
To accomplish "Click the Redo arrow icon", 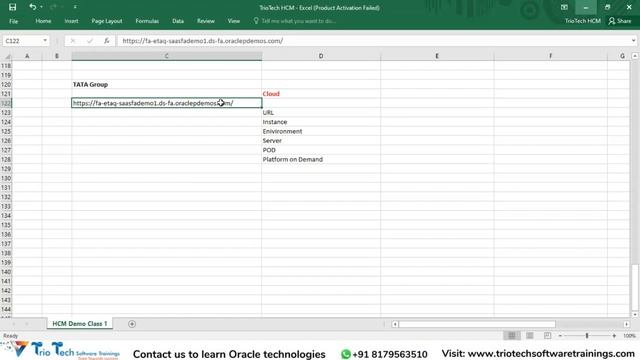I will (x=53, y=7).
